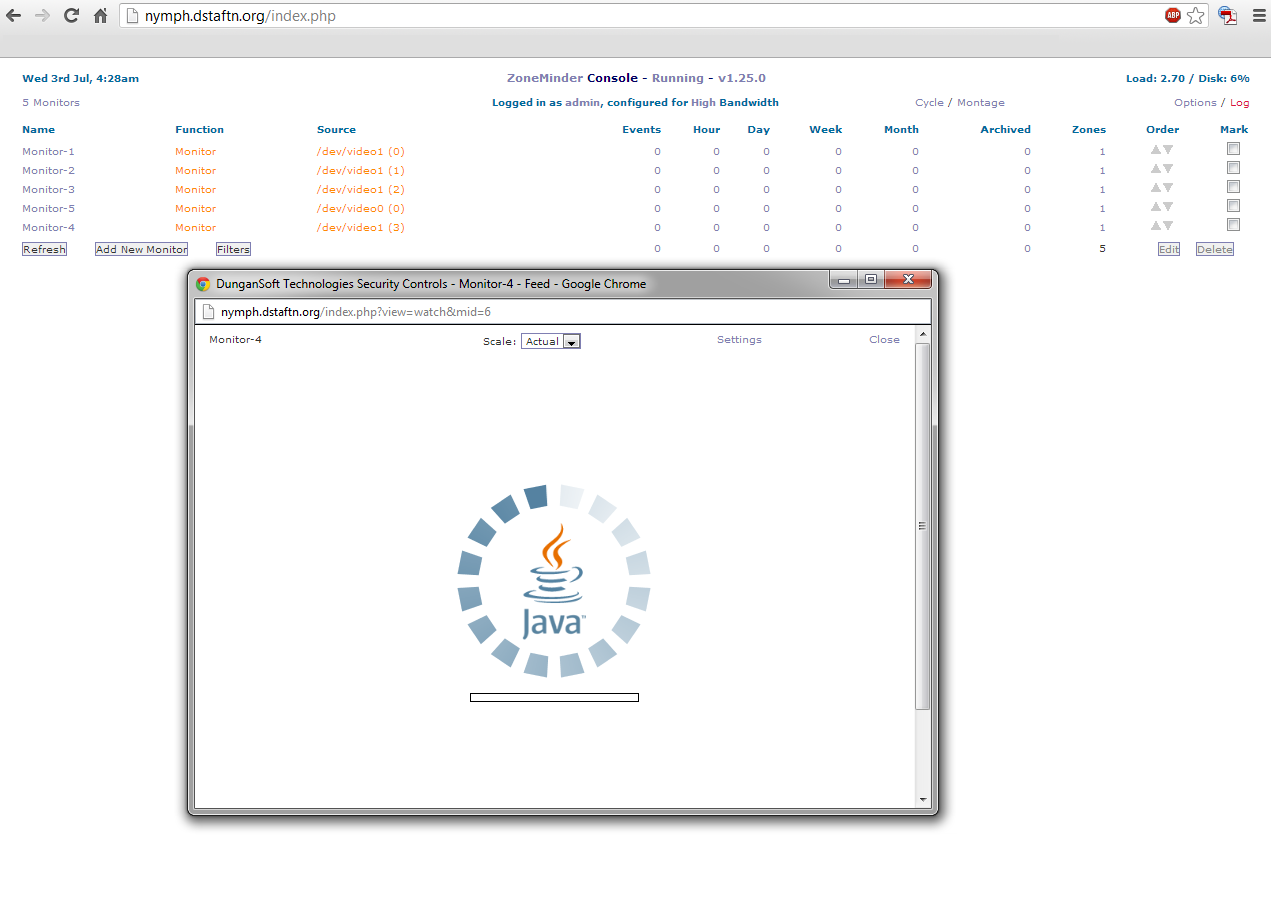Click the Monitor-4 label in feed window
Image resolution: width=1271 pixels, height=902 pixels.
click(236, 340)
